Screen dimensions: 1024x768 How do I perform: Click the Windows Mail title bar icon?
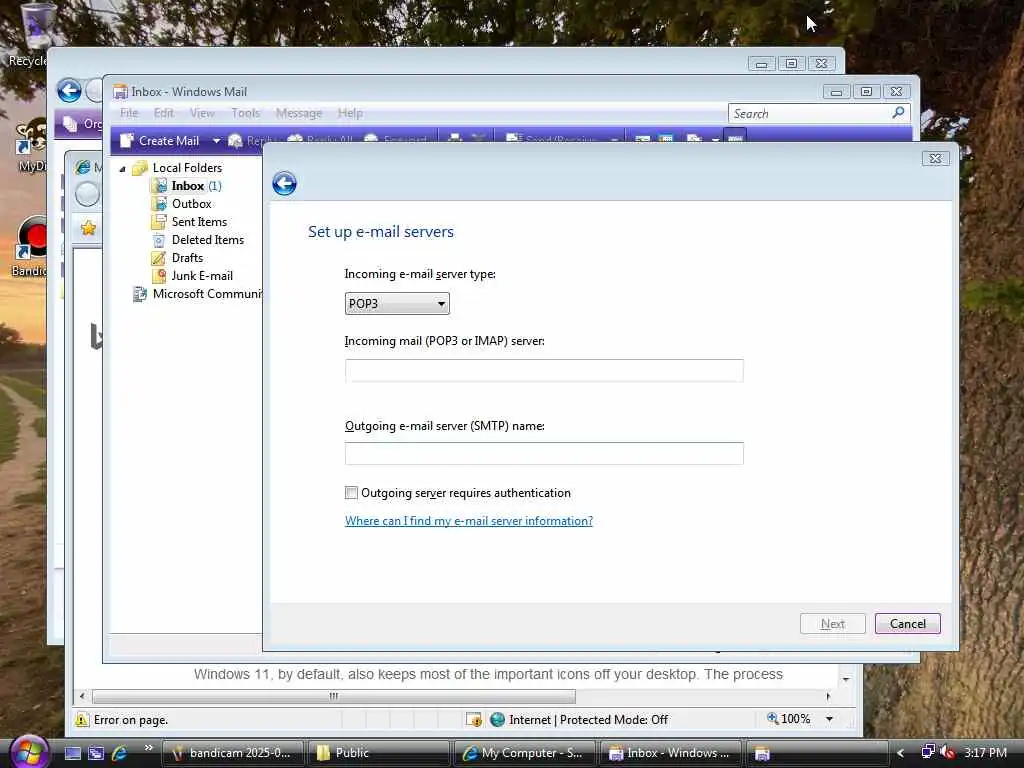(x=120, y=91)
